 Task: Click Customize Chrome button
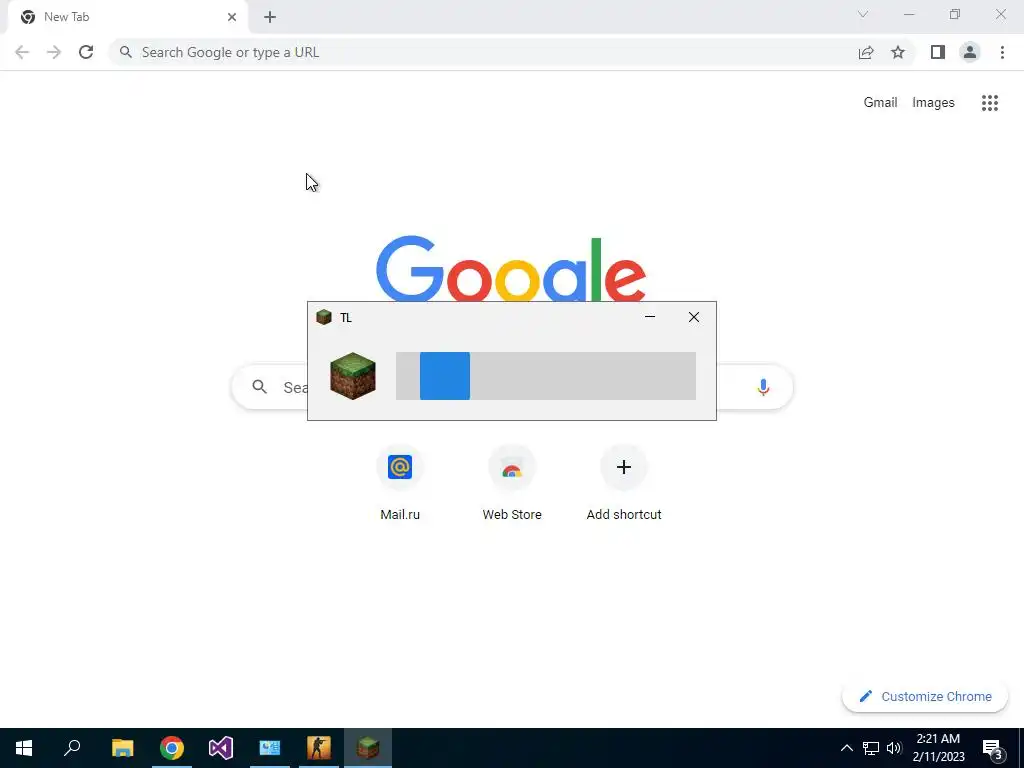click(925, 697)
